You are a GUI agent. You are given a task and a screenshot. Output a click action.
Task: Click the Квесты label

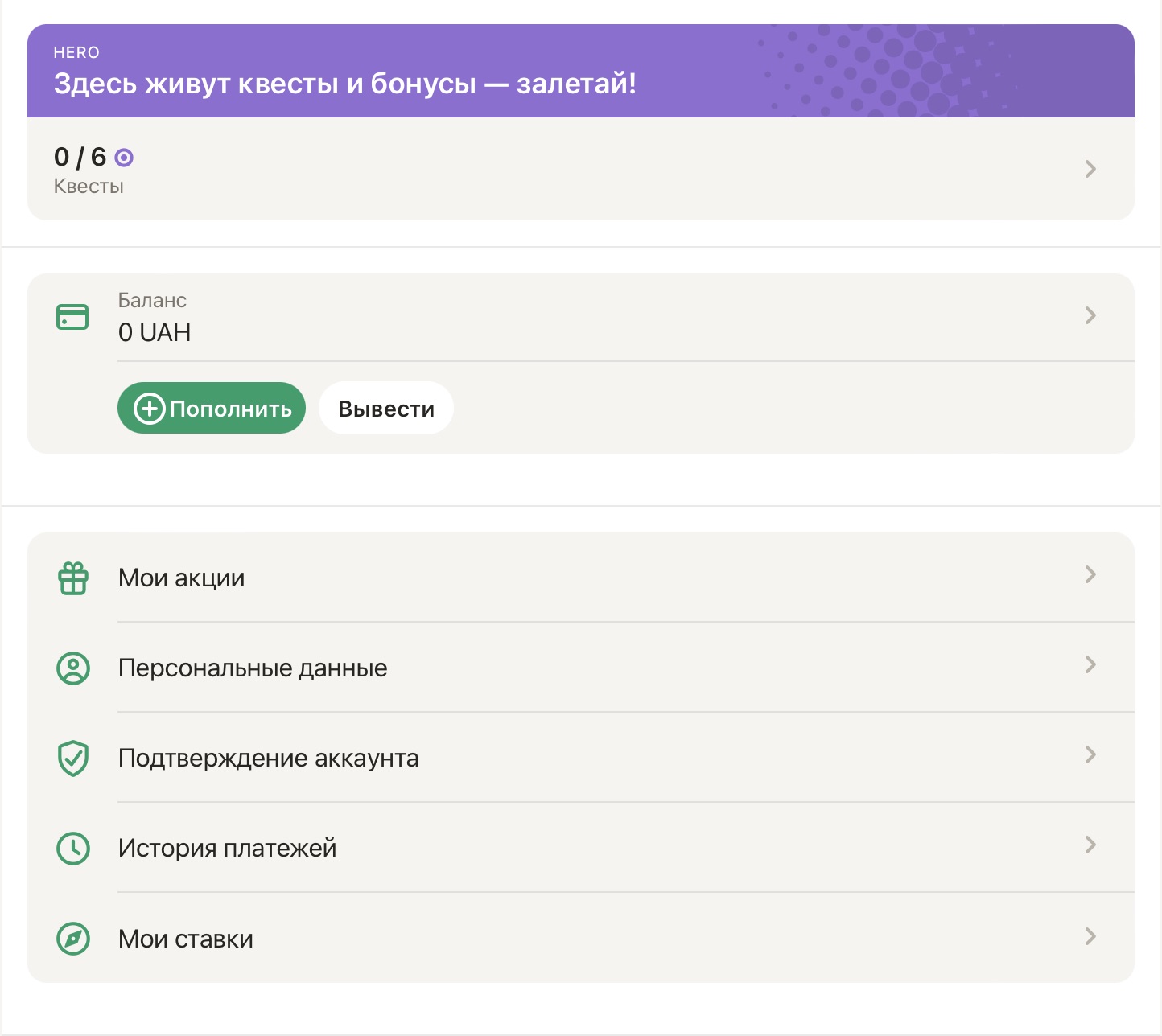[89, 187]
